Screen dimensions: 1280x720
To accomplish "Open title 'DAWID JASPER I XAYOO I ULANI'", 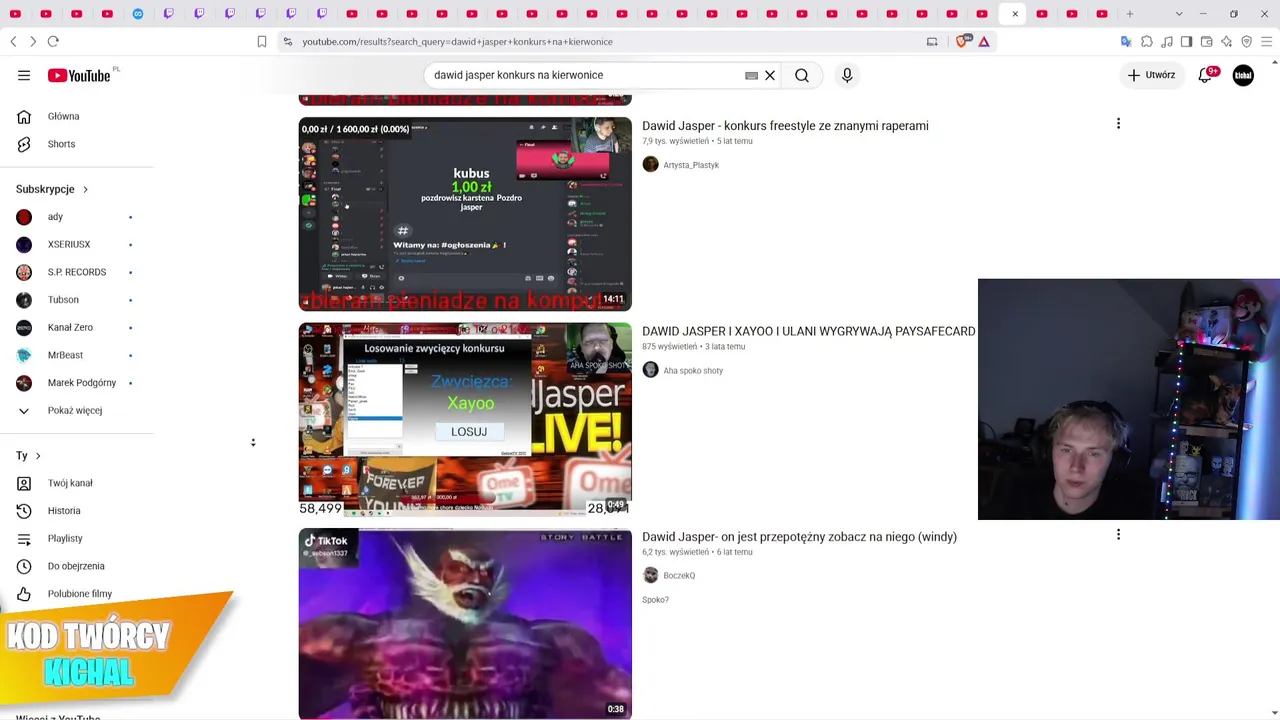I will [x=808, y=331].
